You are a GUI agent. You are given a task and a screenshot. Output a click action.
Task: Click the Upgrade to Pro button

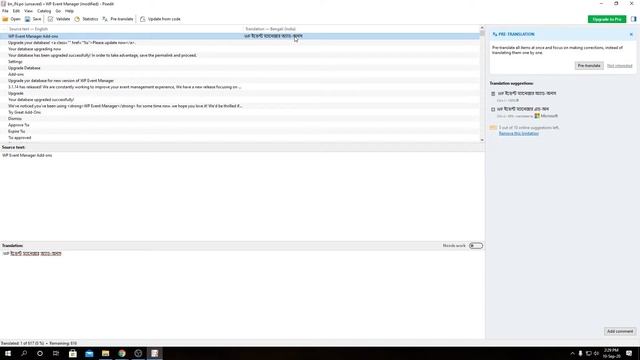pos(607,19)
